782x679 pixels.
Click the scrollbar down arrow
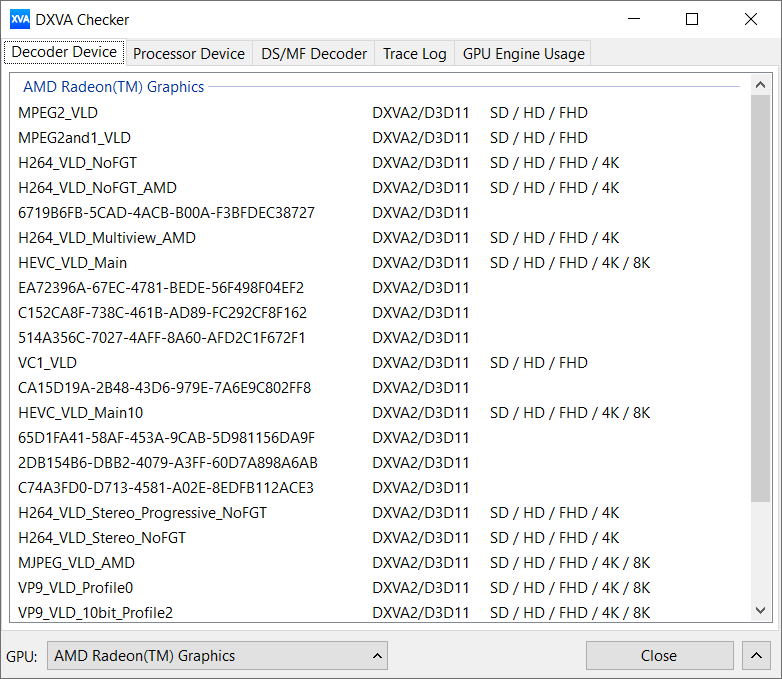(761, 610)
